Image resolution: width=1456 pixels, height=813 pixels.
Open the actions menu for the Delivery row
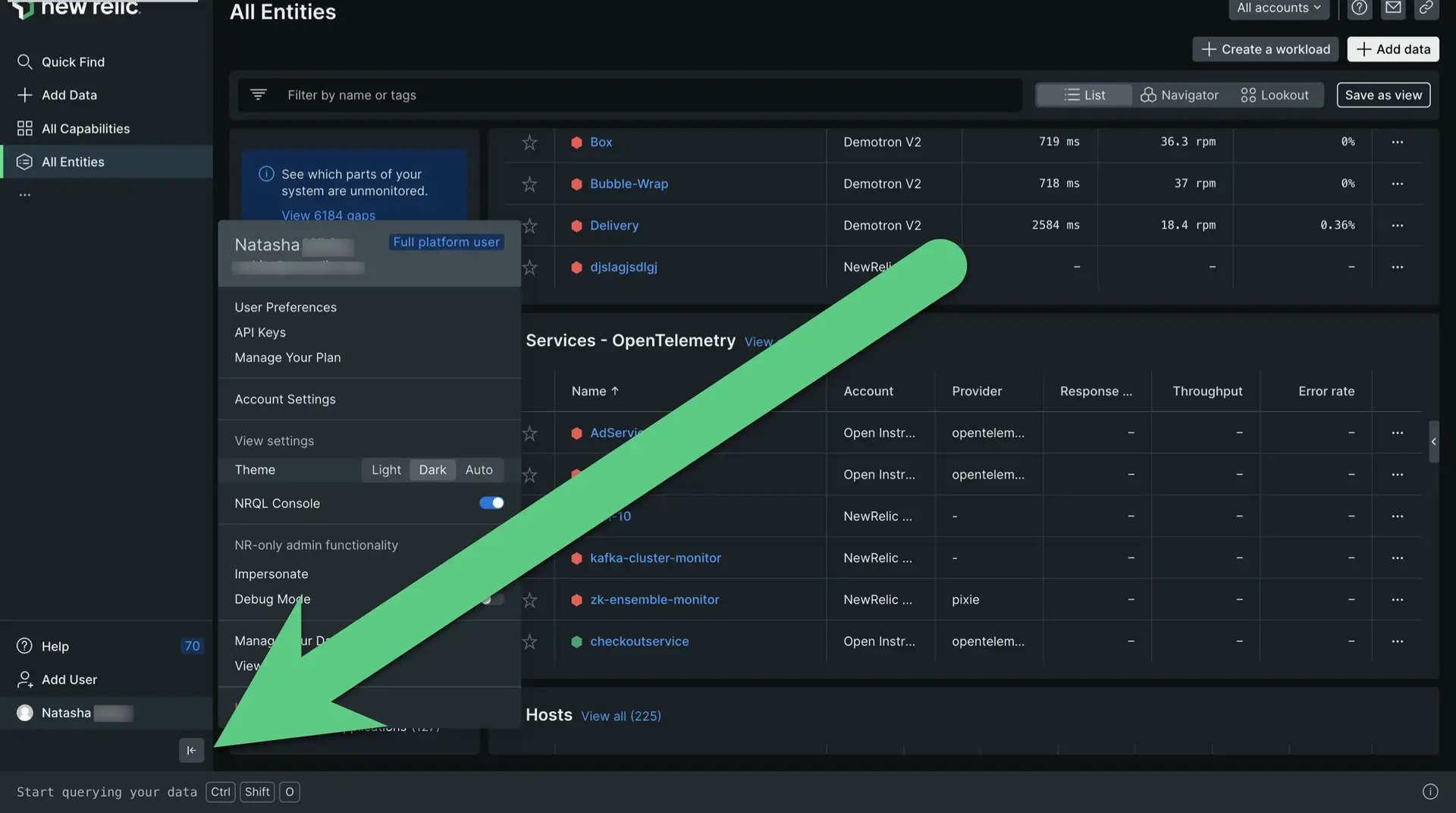1398,225
